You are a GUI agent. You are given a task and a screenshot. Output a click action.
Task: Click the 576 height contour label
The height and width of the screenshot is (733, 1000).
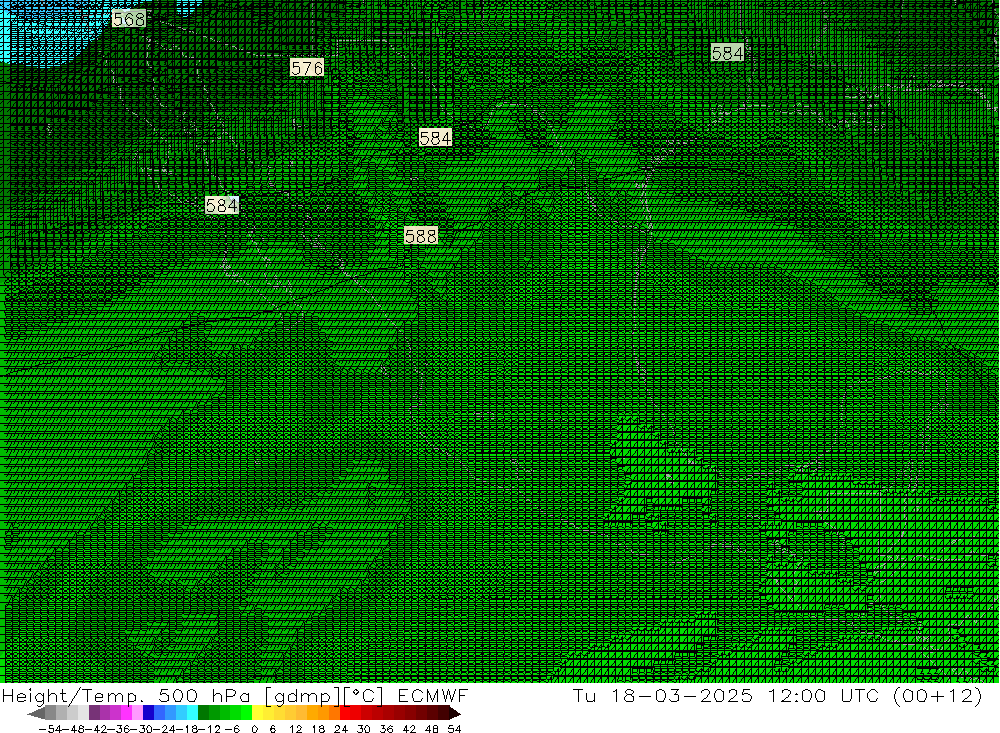307,68
